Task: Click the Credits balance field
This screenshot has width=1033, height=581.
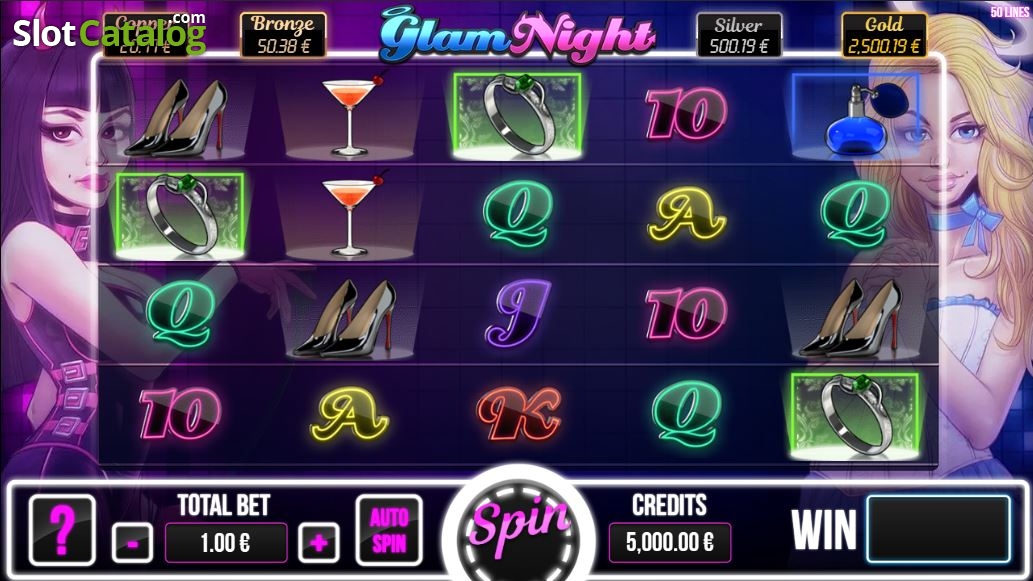Action: point(669,542)
